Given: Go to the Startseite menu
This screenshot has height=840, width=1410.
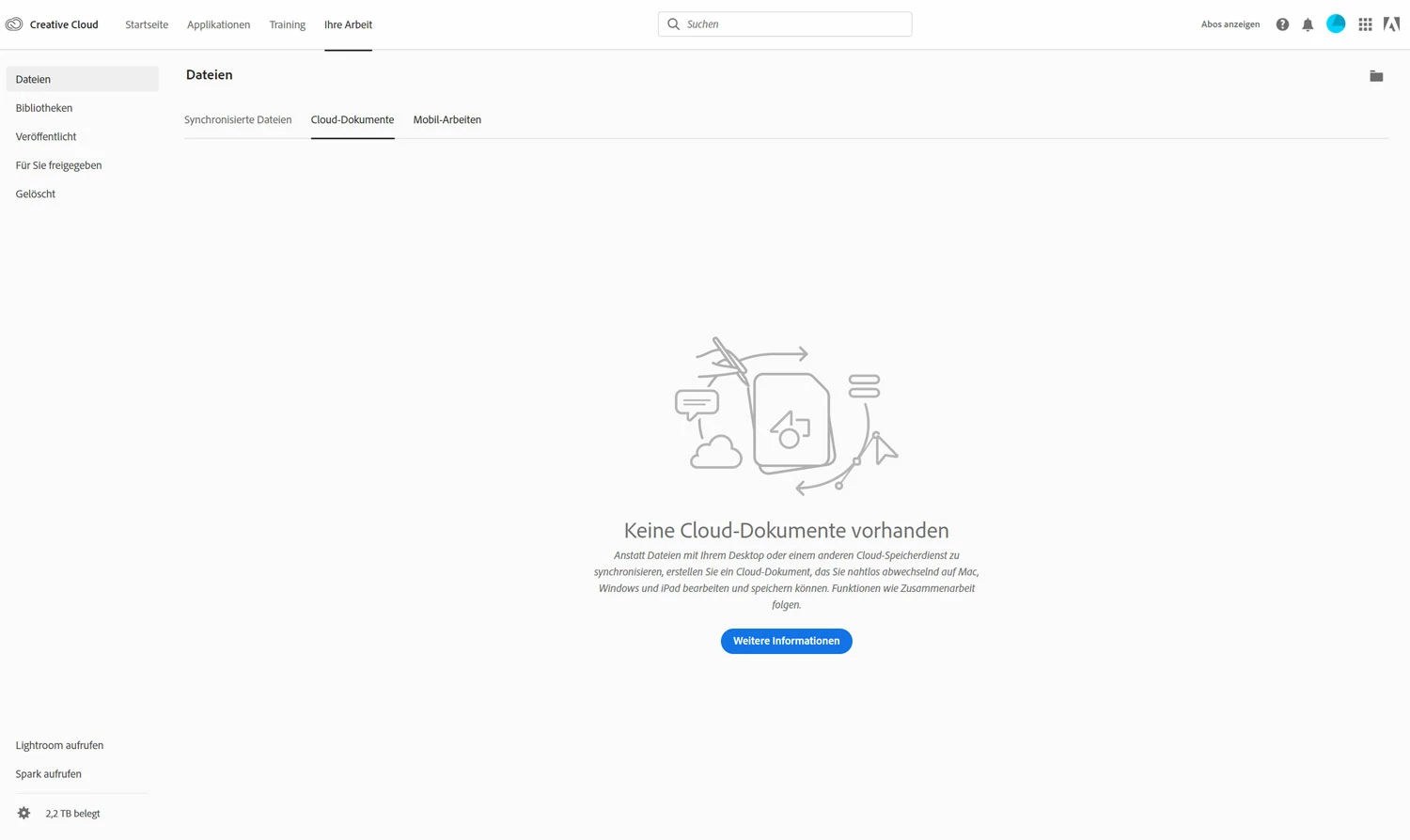Looking at the screenshot, I should pos(147,24).
